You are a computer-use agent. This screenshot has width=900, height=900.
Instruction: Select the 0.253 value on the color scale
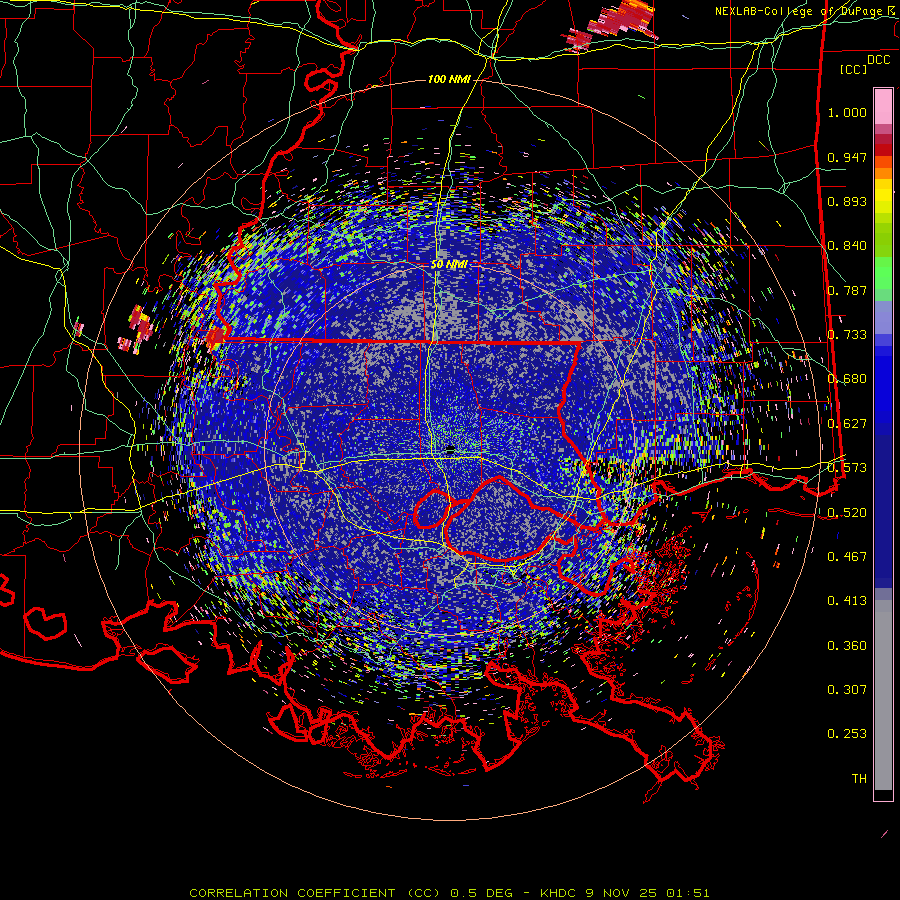click(847, 734)
